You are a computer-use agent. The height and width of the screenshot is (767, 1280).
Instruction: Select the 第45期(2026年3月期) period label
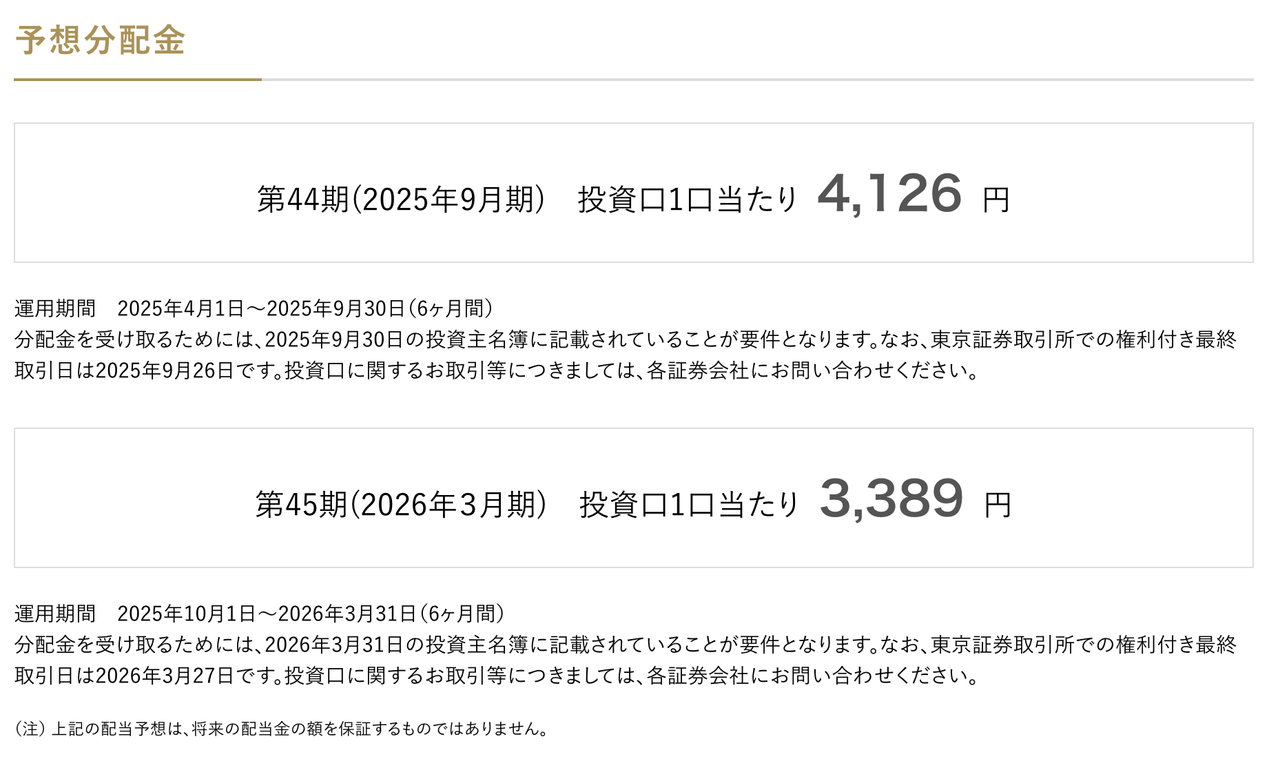click(x=401, y=504)
